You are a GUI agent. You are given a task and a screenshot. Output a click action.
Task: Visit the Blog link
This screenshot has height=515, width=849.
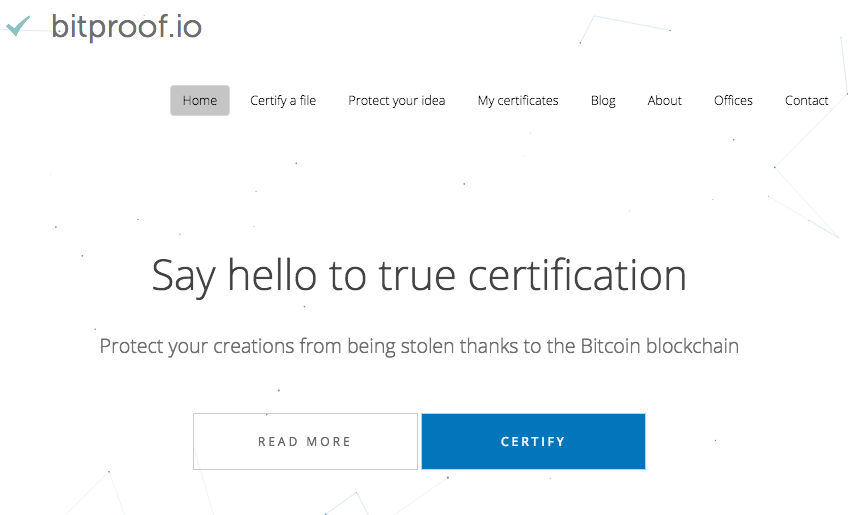point(603,100)
